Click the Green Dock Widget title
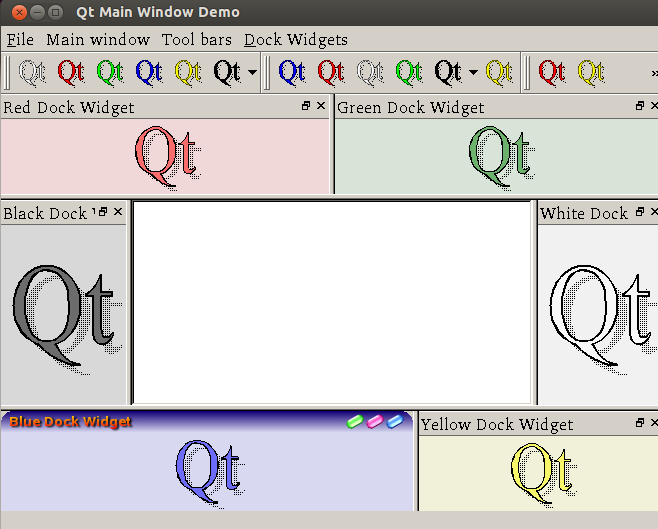Image resolution: width=658 pixels, height=529 pixels. pos(410,108)
